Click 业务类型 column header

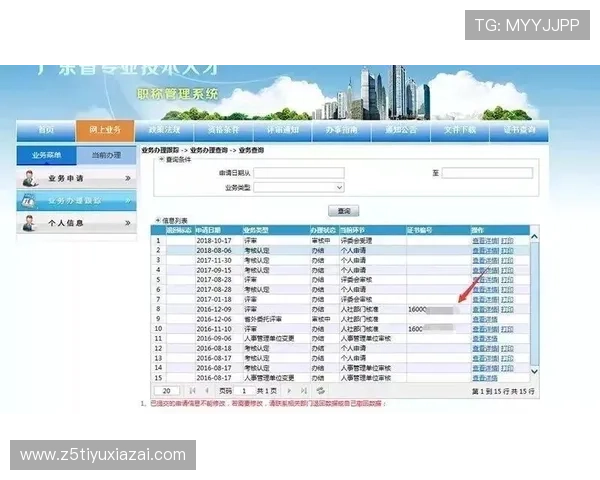click(276, 230)
